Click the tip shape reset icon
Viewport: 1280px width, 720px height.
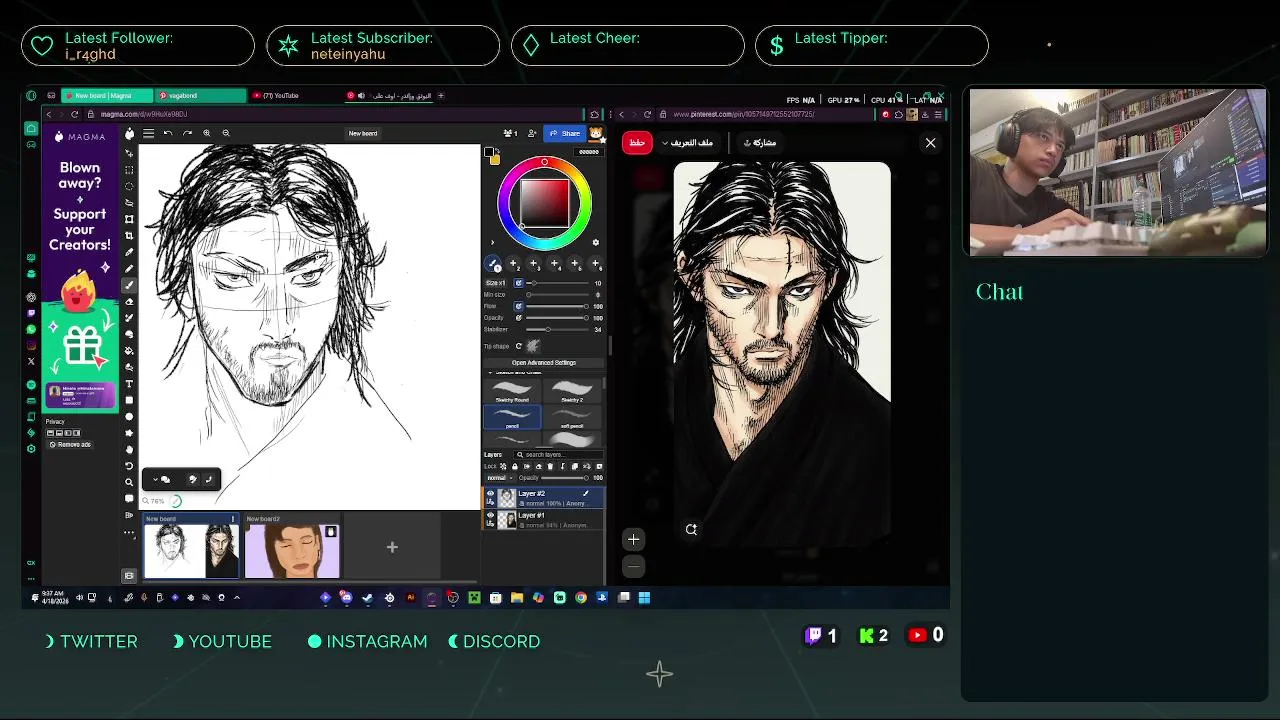coord(519,346)
